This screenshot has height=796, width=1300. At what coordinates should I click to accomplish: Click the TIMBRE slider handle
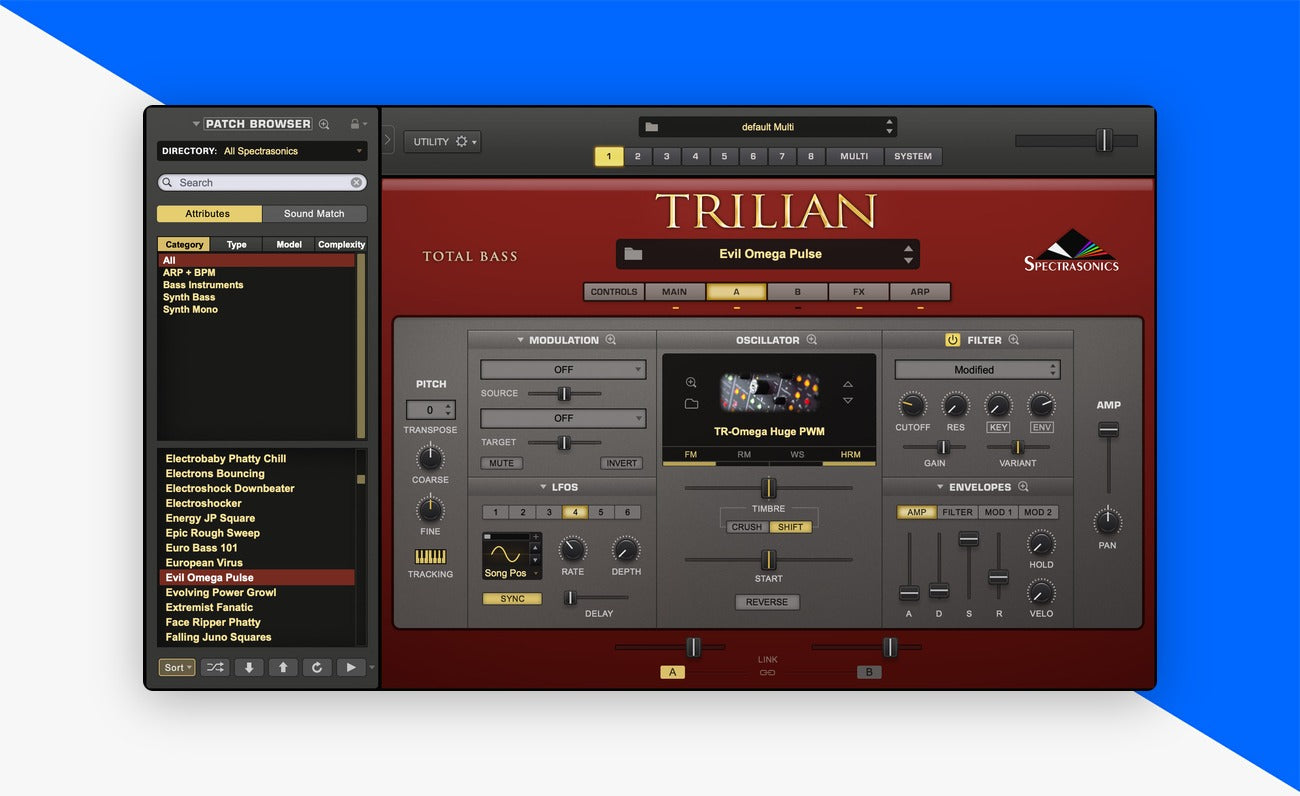(768, 488)
